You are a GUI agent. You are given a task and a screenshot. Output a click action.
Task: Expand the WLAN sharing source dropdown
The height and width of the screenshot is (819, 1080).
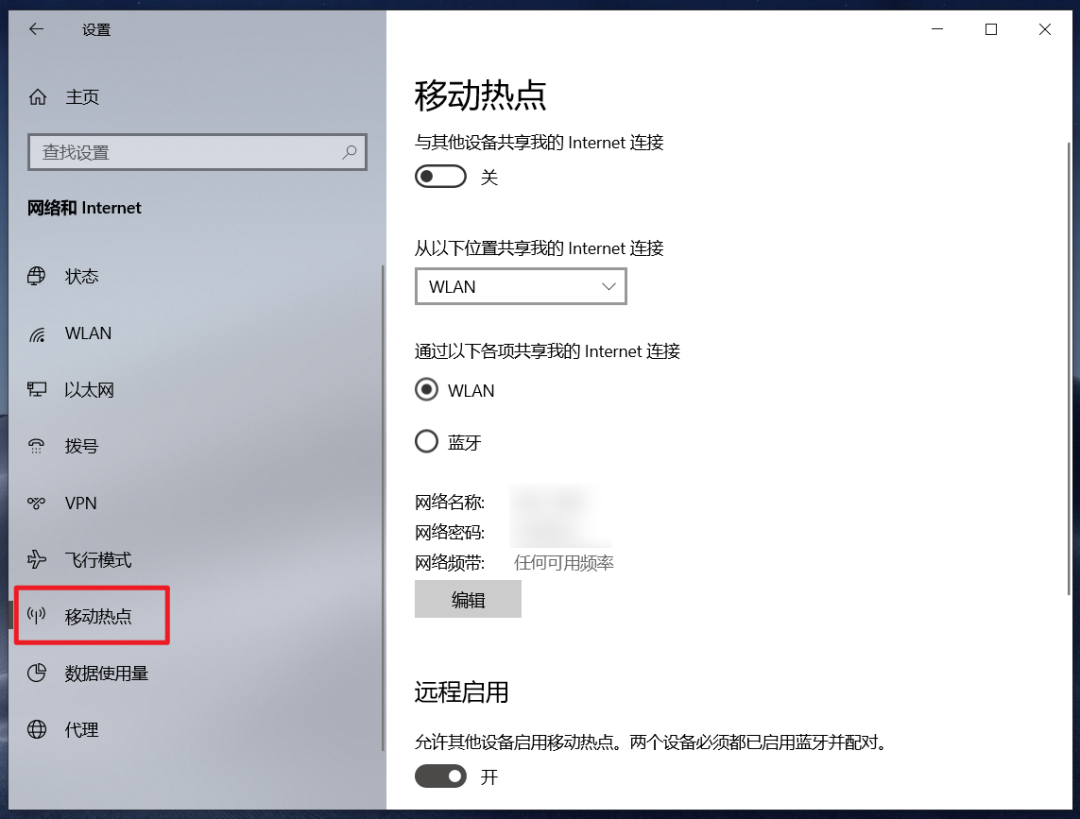point(521,287)
